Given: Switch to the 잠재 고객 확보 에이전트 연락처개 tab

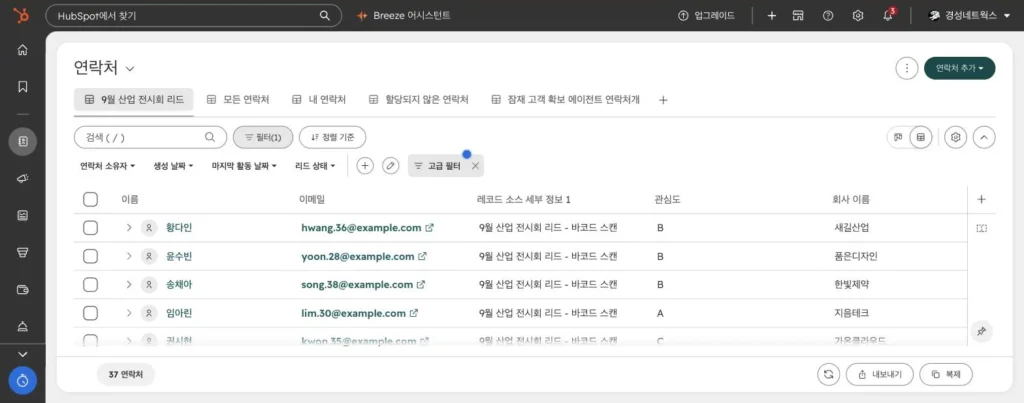Looking at the screenshot, I should pos(565,100).
